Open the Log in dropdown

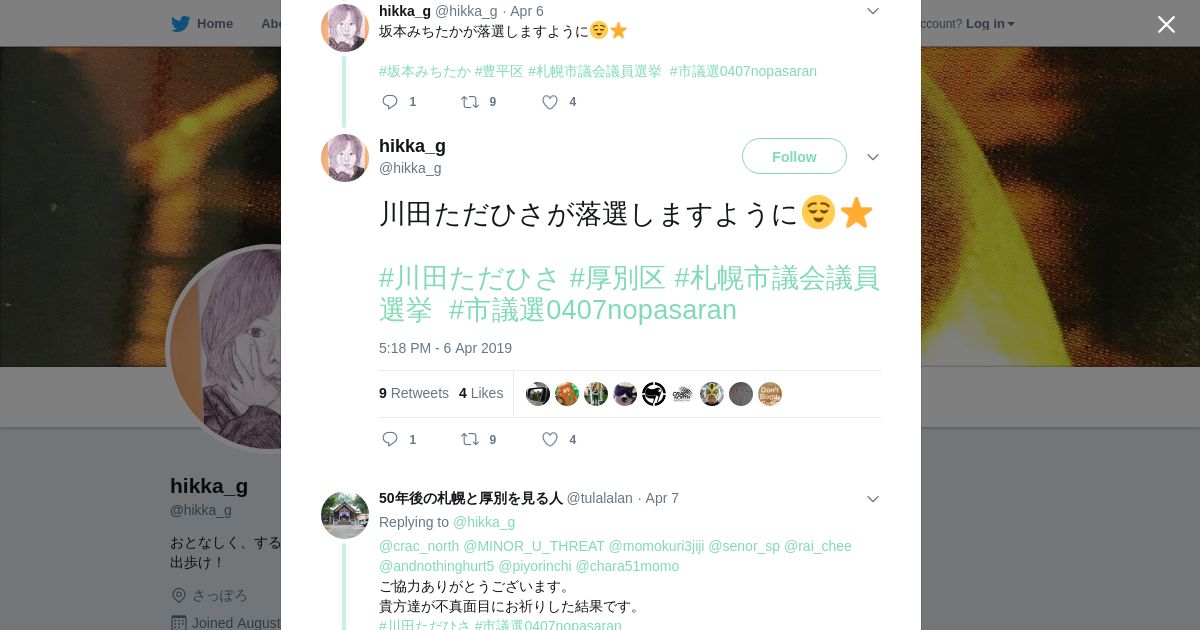990,23
